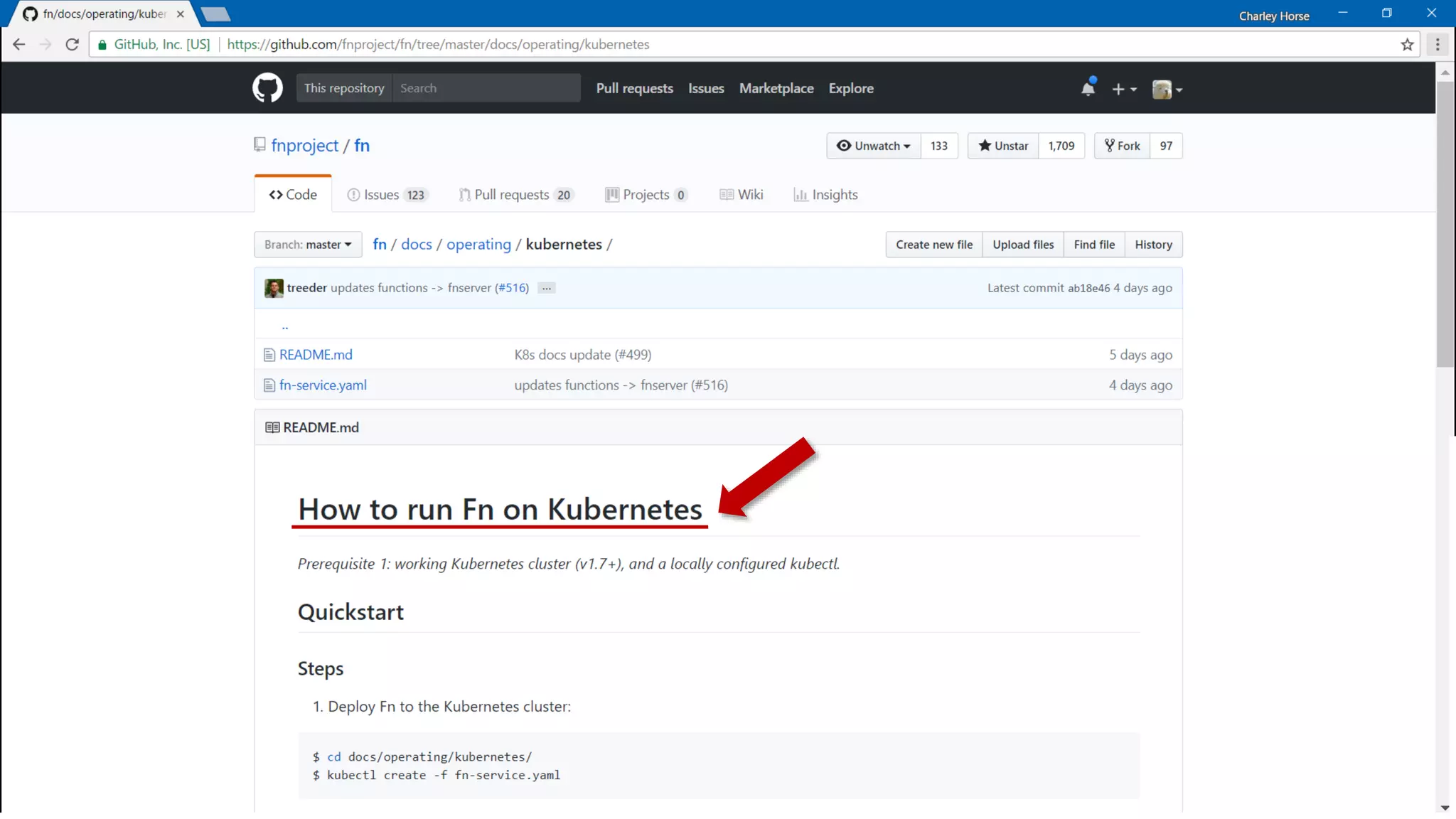Viewport: 1456px width, 819px height.
Task: Open user avatar profile dropdown
Action: [x=1167, y=89]
